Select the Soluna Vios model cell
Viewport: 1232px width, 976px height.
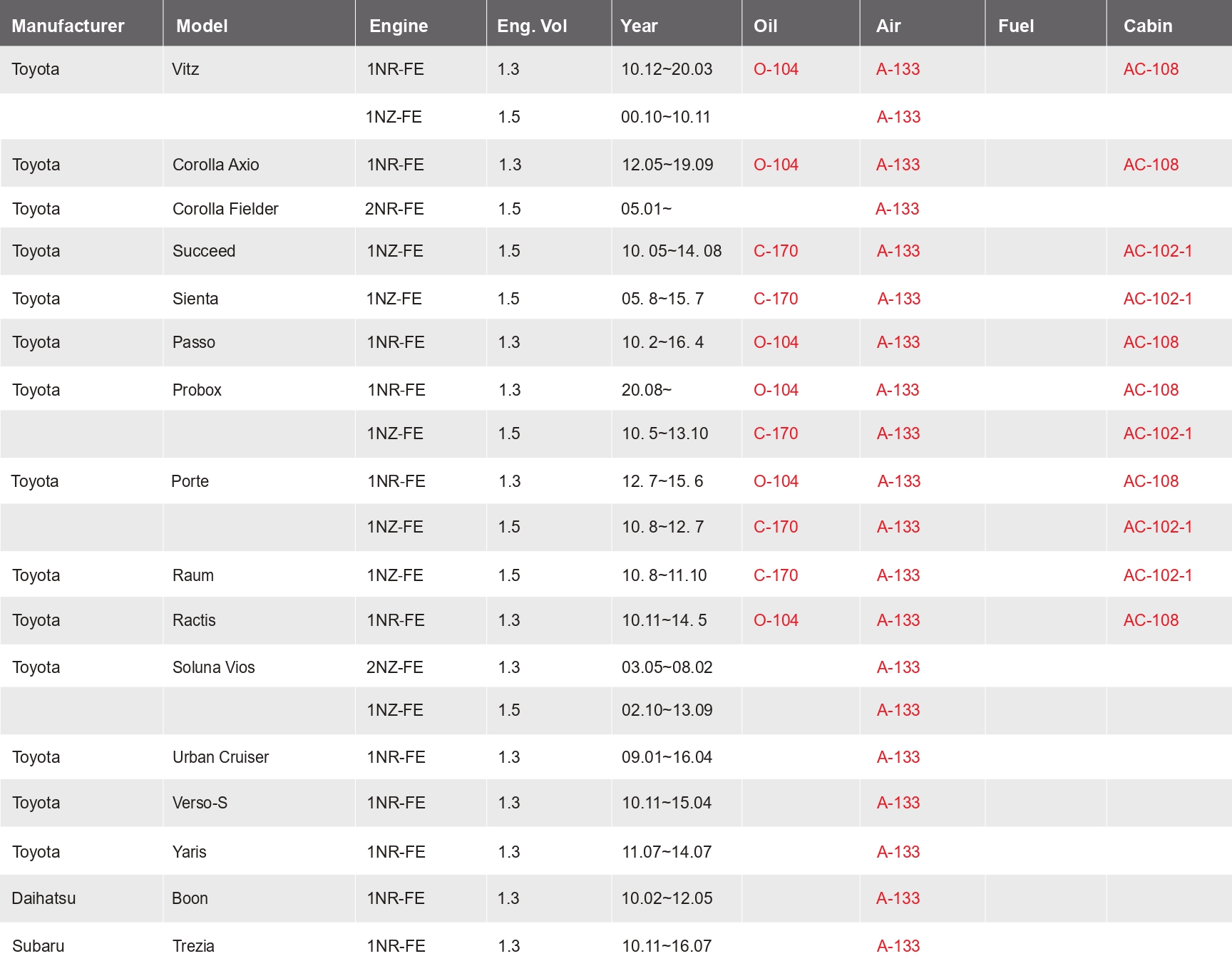[214, 667]
